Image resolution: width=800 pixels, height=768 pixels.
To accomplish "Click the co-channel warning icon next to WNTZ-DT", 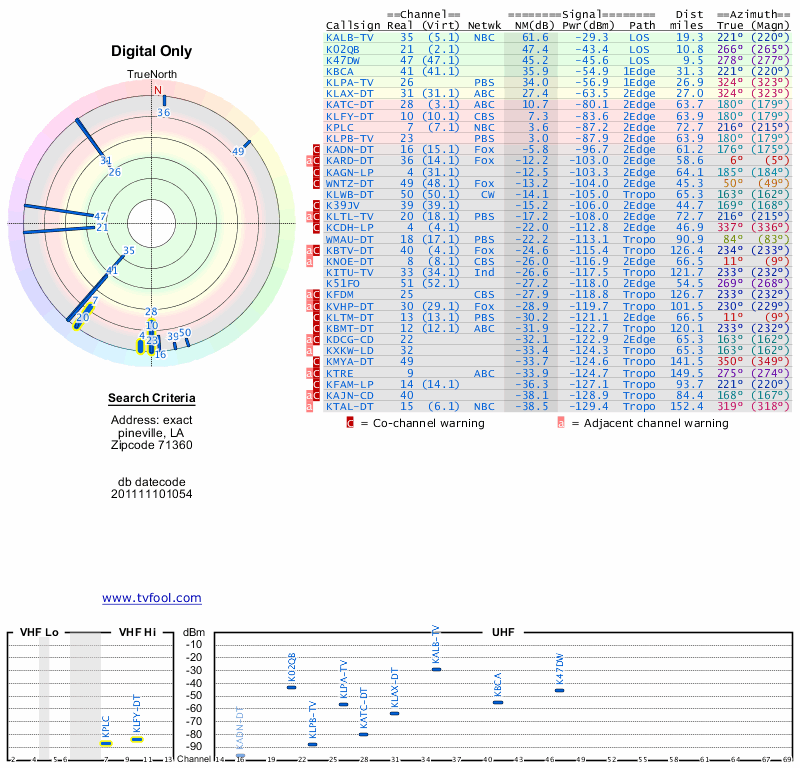I will (318, 183).
